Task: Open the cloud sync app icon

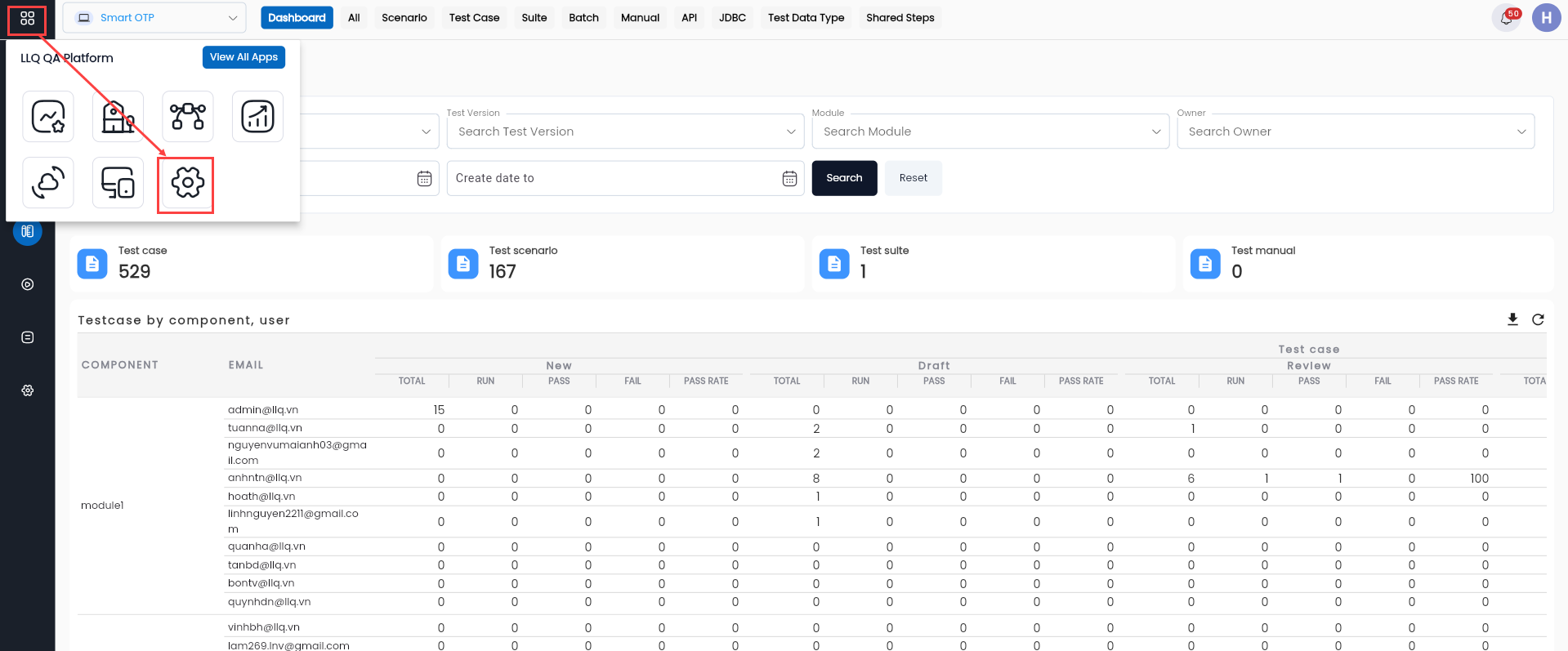Action: 48,183
